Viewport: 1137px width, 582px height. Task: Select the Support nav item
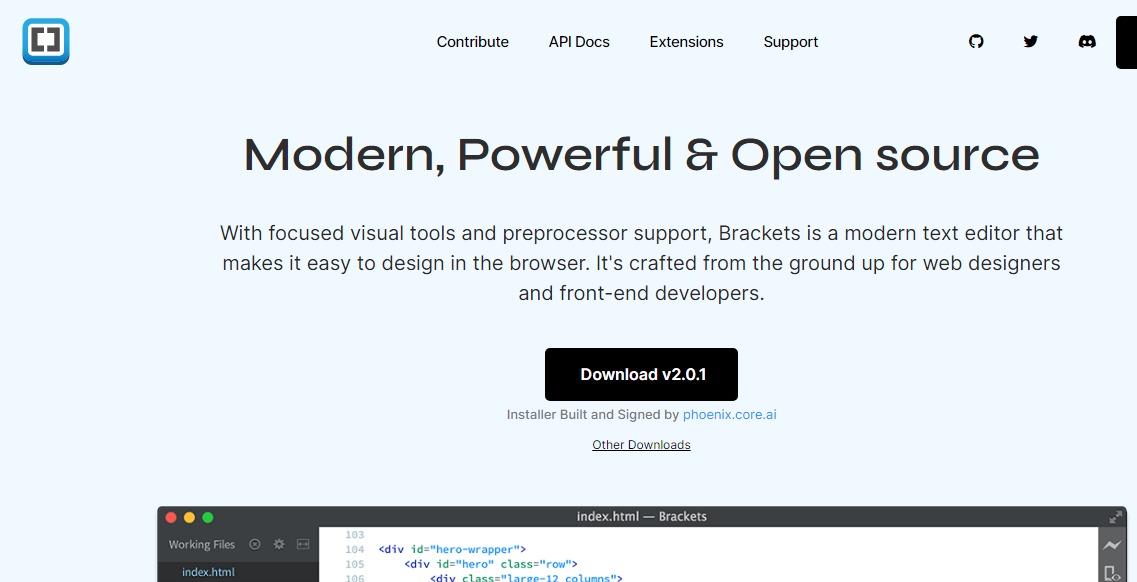(x=790, y=42)
